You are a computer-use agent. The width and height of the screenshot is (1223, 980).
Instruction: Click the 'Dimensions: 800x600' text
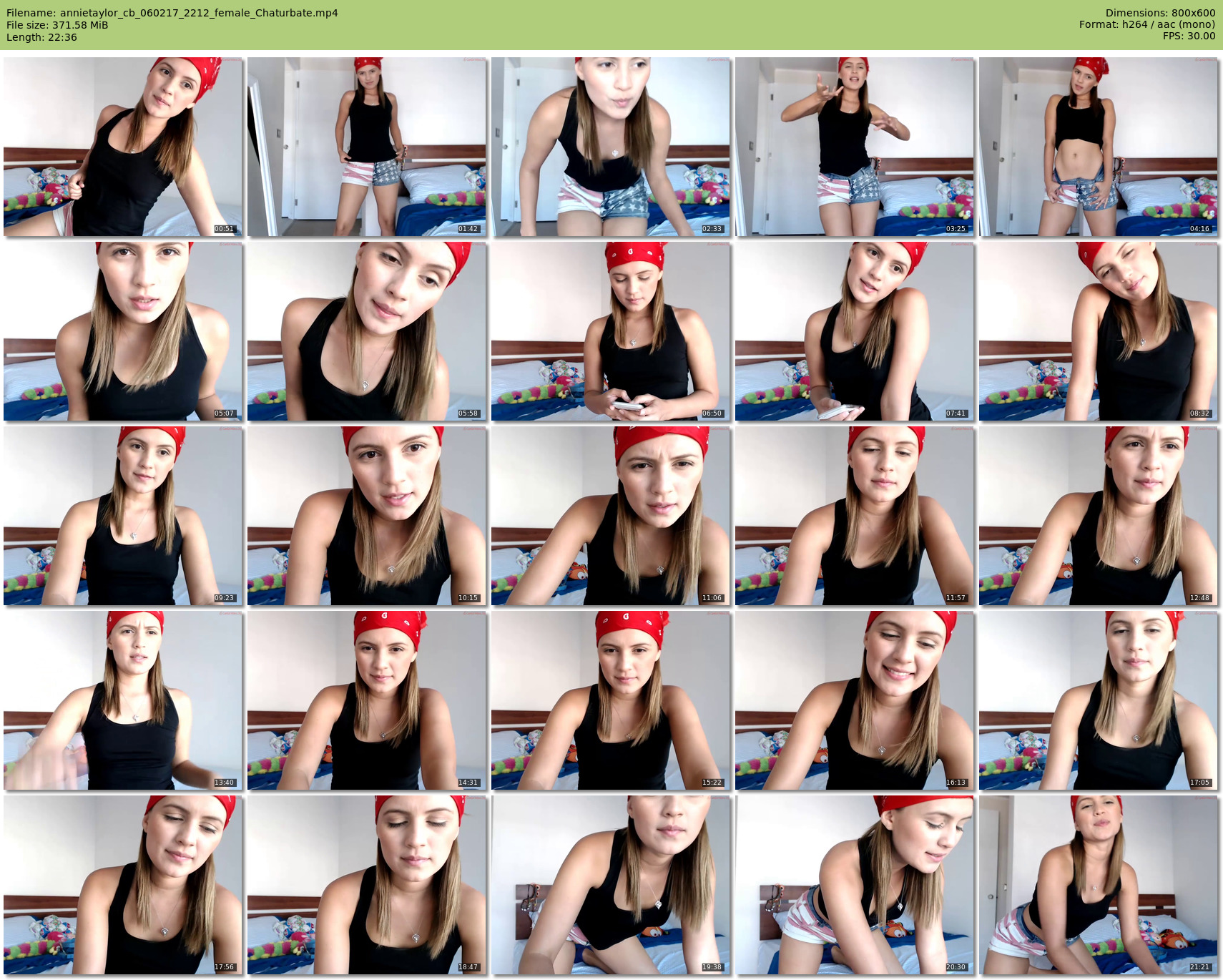point(1160,13)
